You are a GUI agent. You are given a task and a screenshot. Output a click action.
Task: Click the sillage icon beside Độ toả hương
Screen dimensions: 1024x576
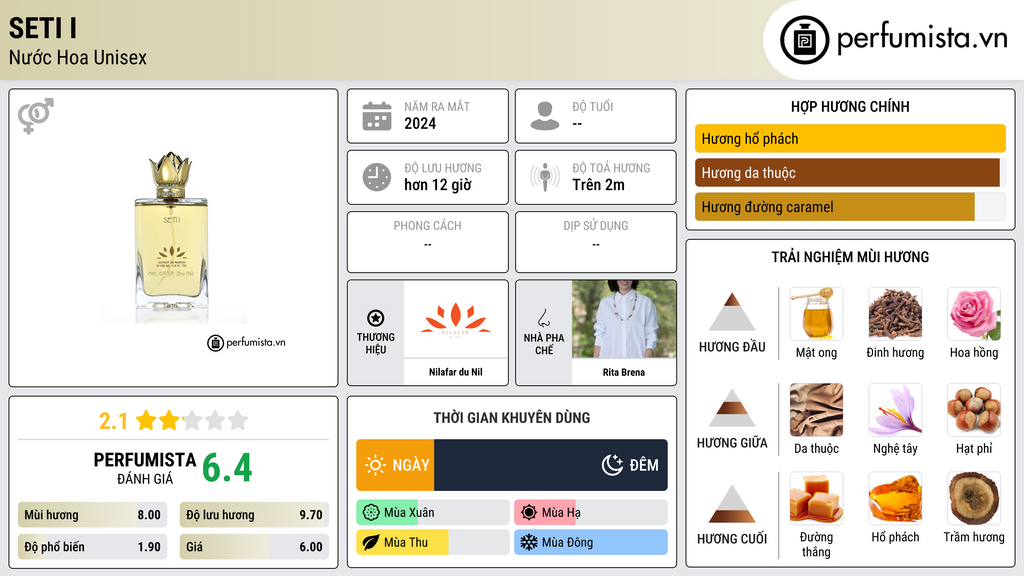click(x=545, y=177)
